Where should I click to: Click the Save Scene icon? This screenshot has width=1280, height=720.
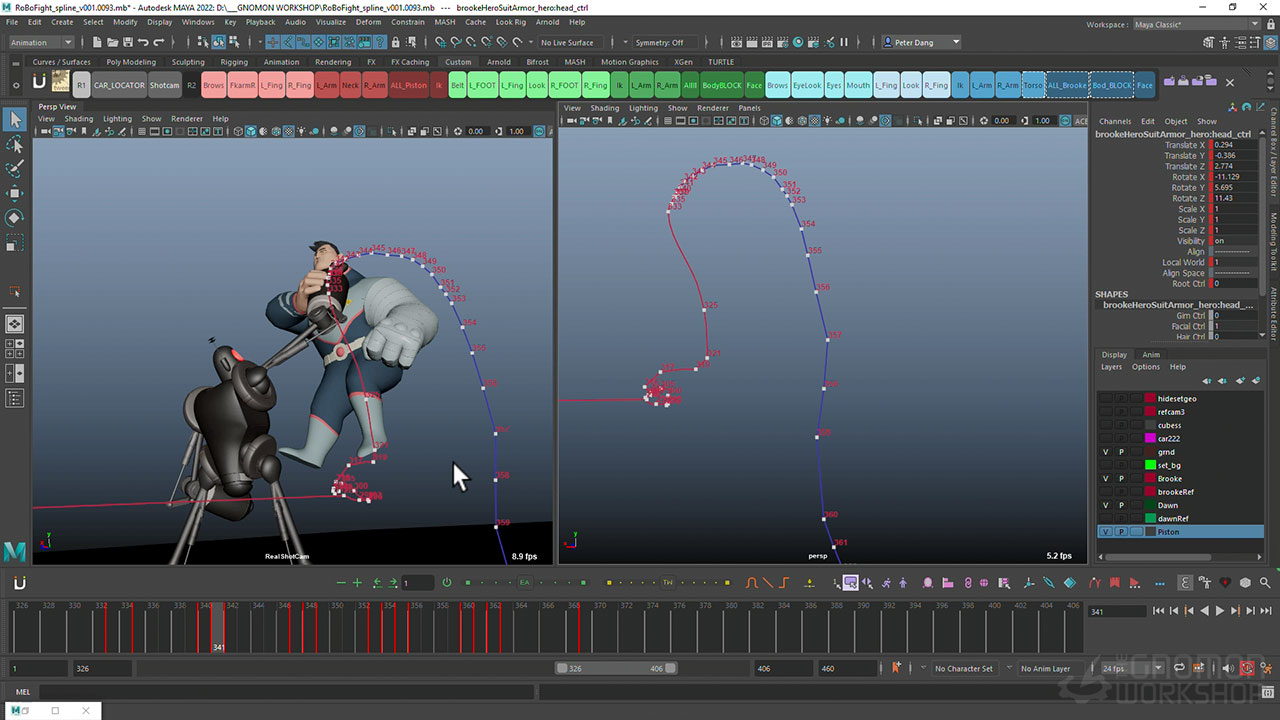[x=126, y=42]
